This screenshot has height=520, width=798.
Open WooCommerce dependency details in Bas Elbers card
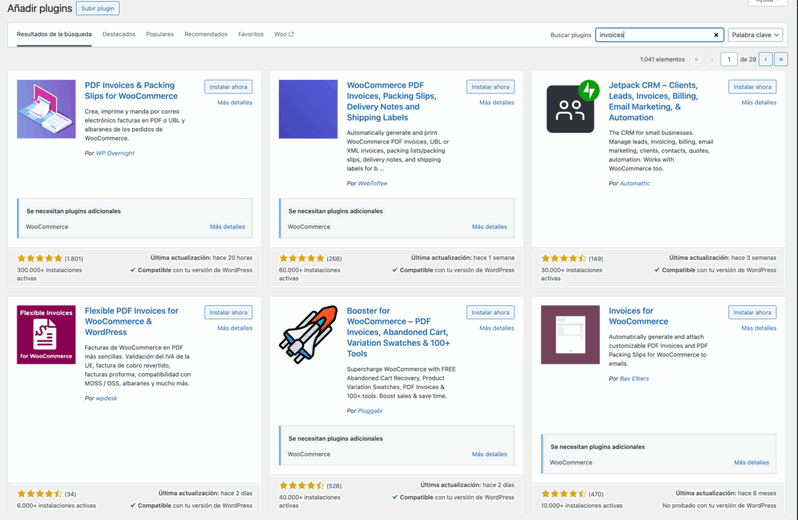click(x=751, y=463)
